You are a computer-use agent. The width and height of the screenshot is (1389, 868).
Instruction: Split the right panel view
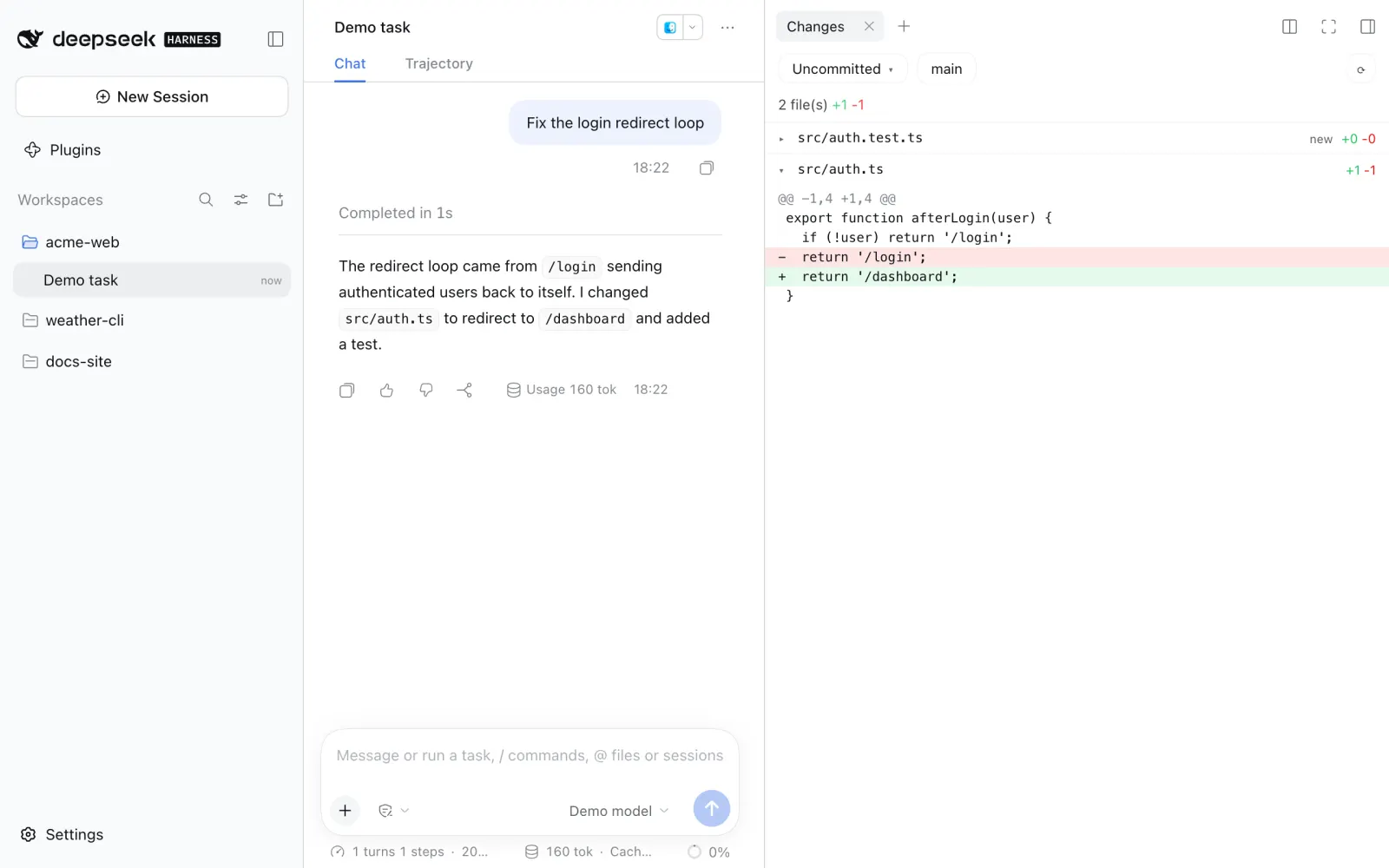(x=1289, y=27)
